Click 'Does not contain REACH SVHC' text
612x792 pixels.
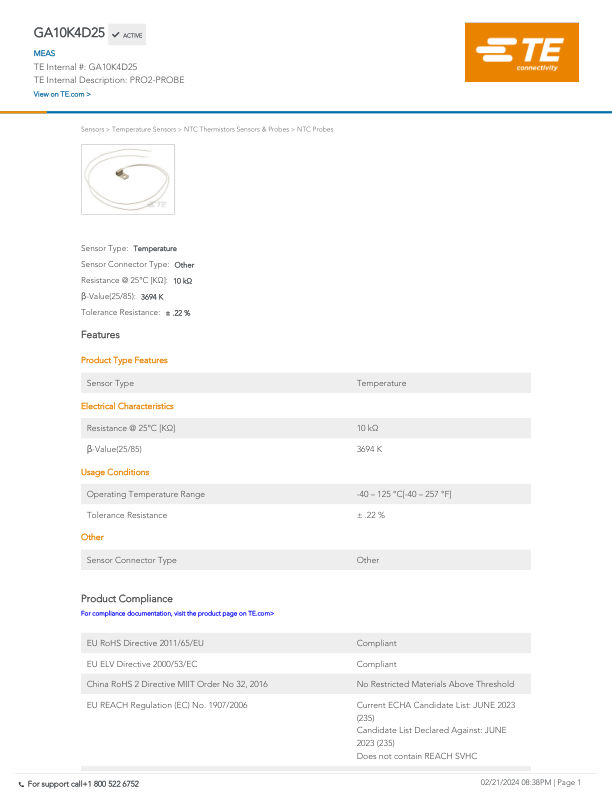(417, 756)
